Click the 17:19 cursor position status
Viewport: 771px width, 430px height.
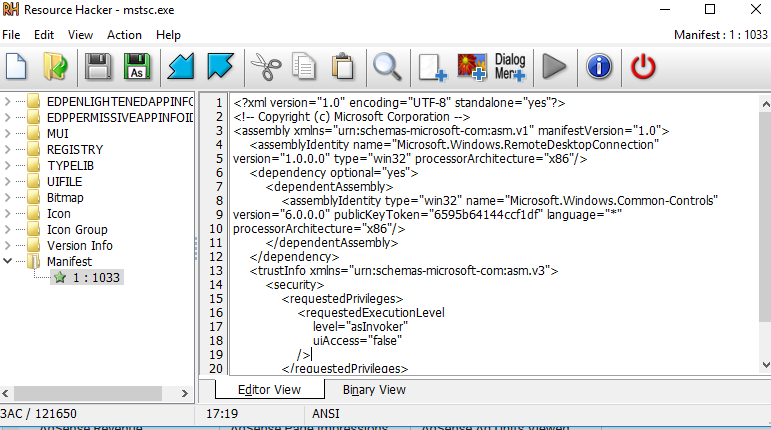(x=222, y=414)
